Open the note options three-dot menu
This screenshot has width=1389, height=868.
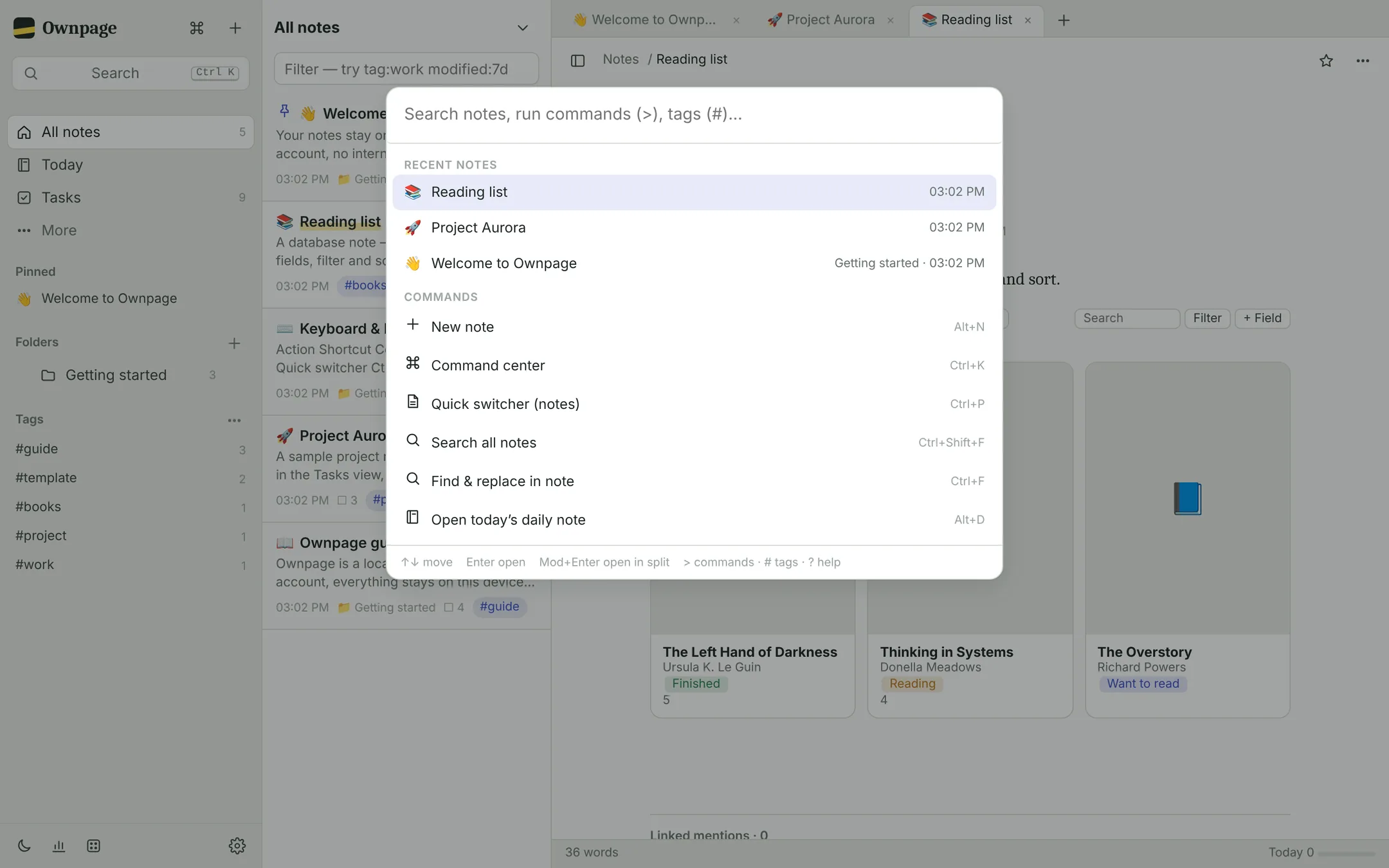pyautogui.click(x=1363, y=60)
